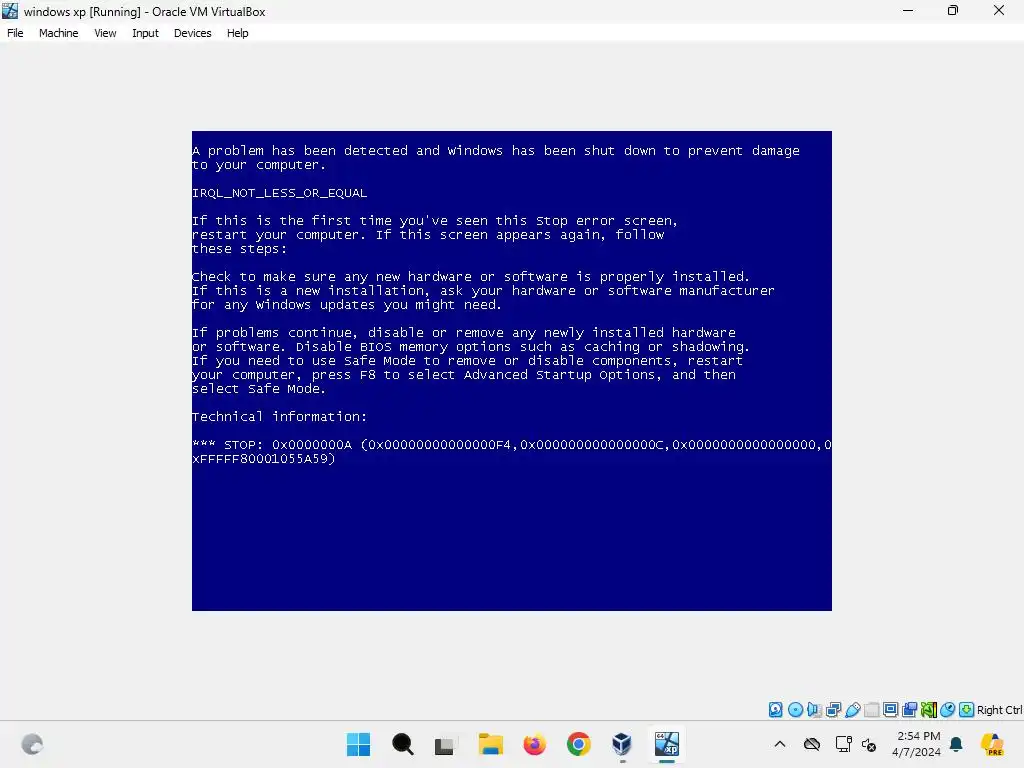Image resolution: width=1024 pixels, height=768 pixels.
Task: Open File Explorer from taskbar
Action: [x=490, y=744]
